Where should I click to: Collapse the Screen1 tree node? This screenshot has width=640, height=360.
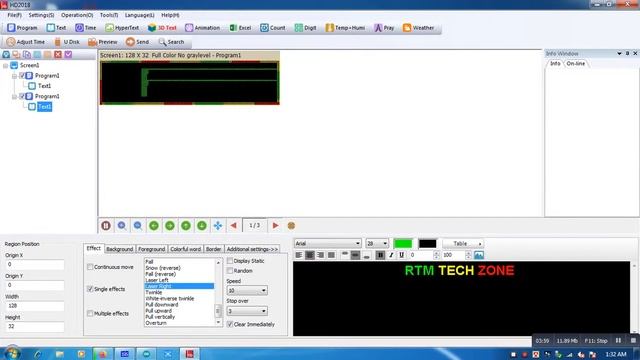[6, 65]
